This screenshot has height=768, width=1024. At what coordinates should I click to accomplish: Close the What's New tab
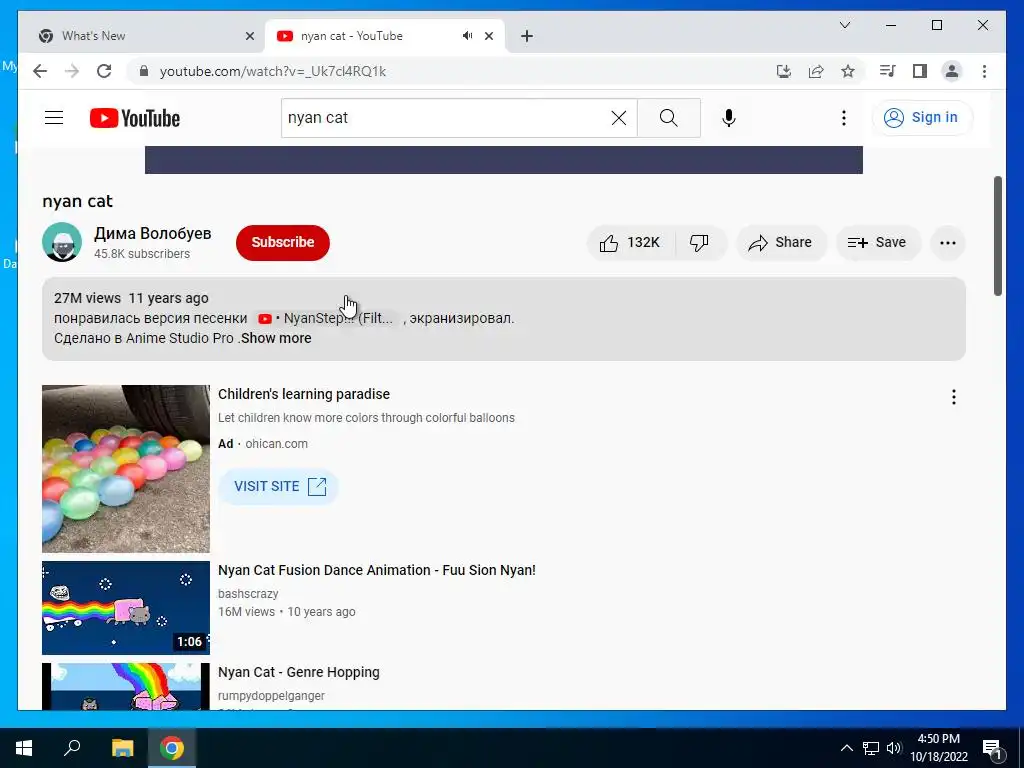coord(249,37)
